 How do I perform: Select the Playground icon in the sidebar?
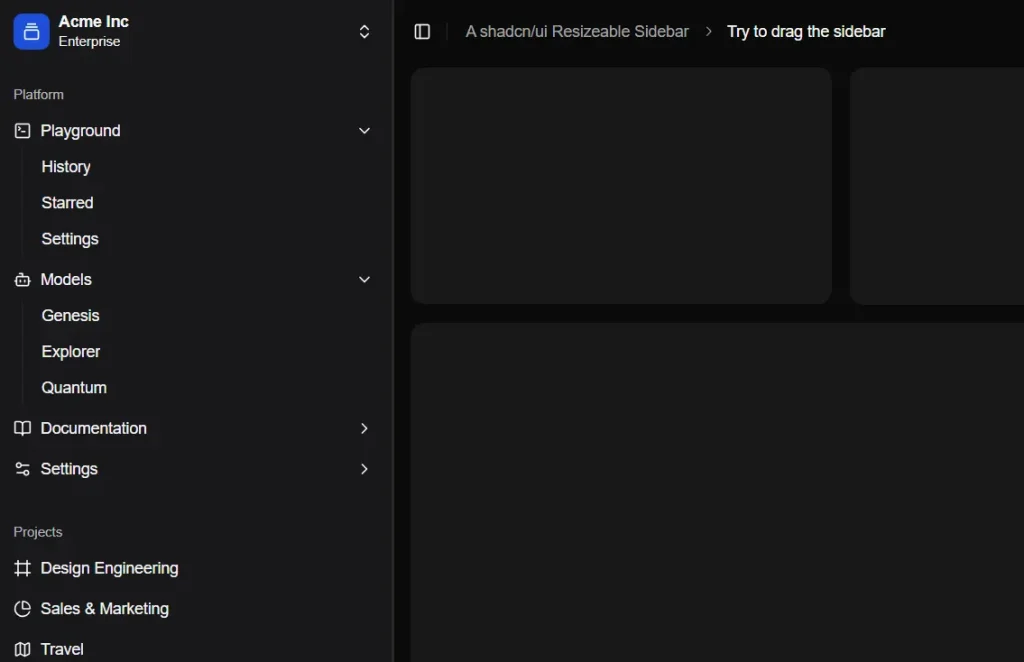22,130
